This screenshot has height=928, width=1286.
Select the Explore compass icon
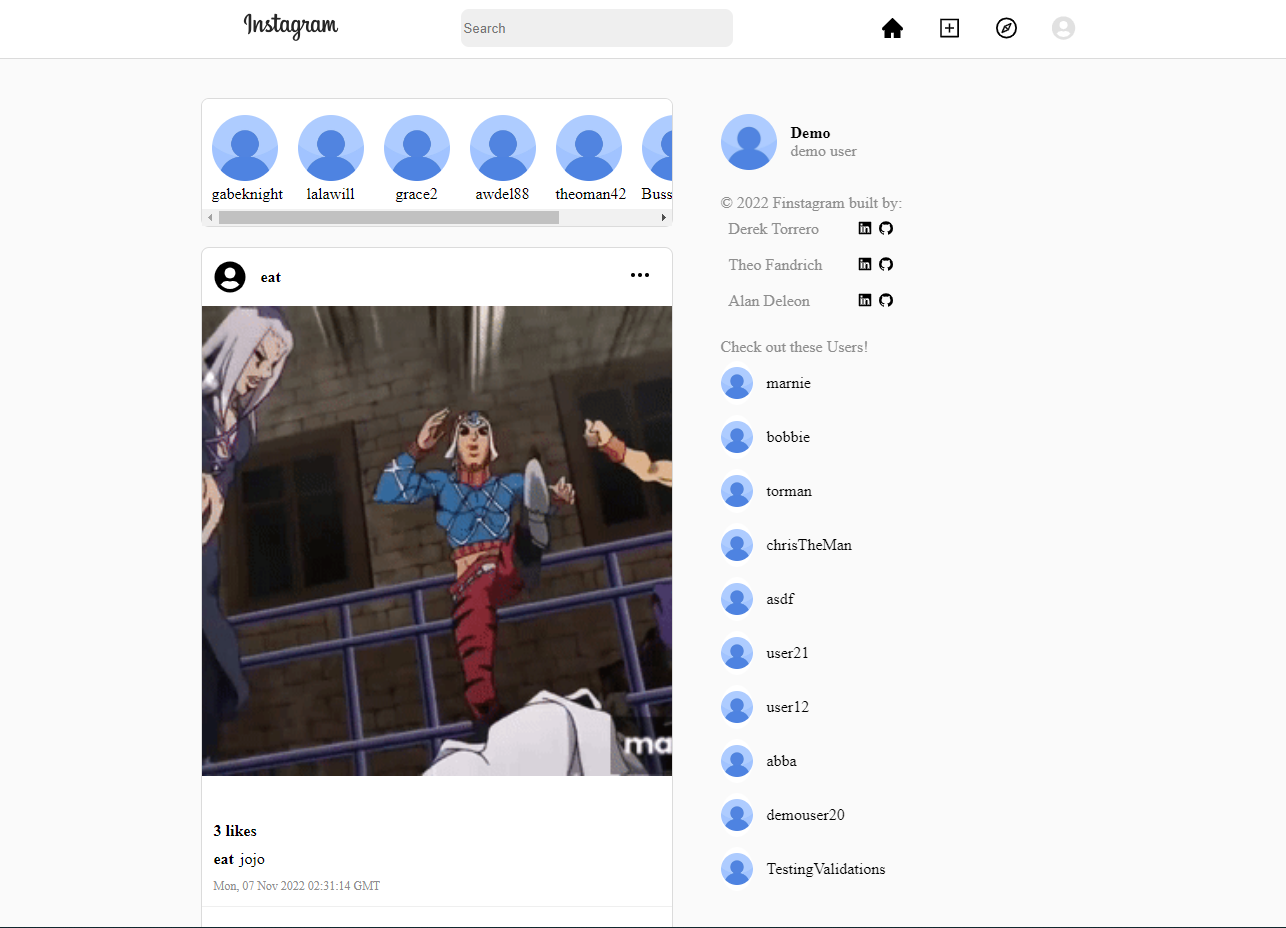(1006, 28)
